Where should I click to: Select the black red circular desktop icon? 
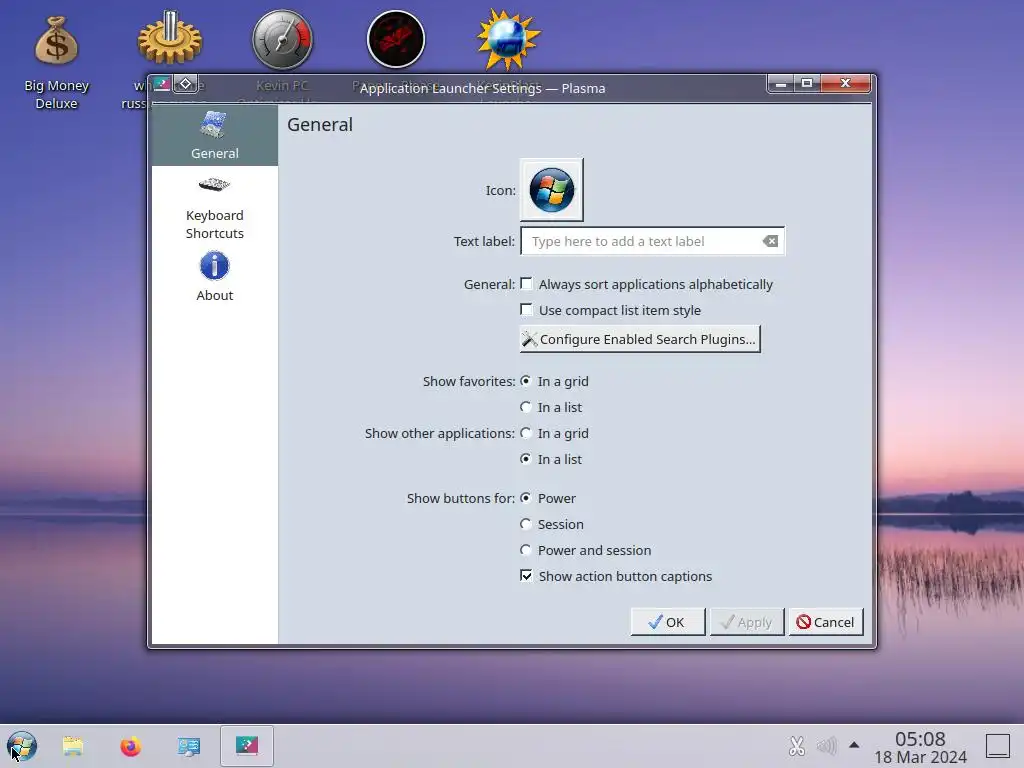point(396,39)
